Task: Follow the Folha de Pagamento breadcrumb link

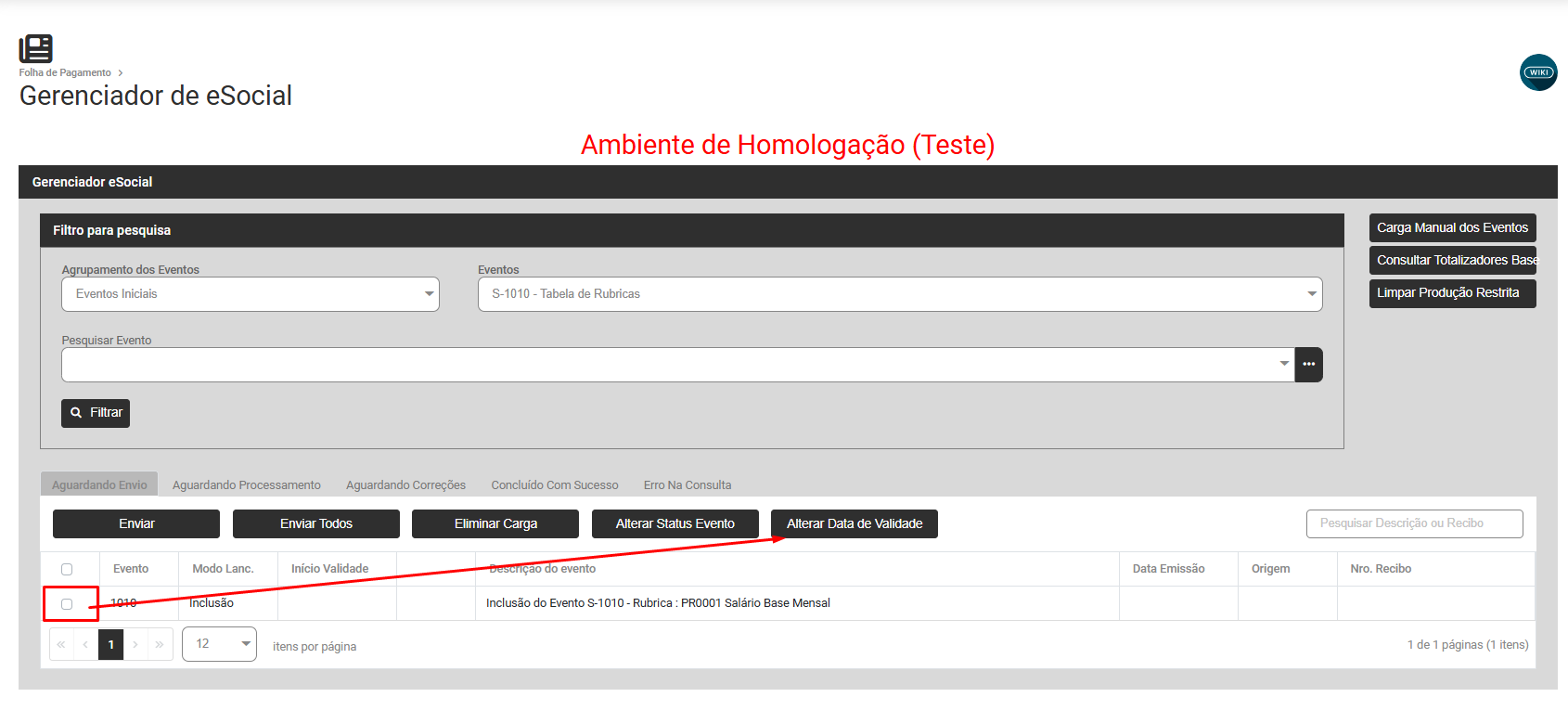Action: click(x=65, y=72)
